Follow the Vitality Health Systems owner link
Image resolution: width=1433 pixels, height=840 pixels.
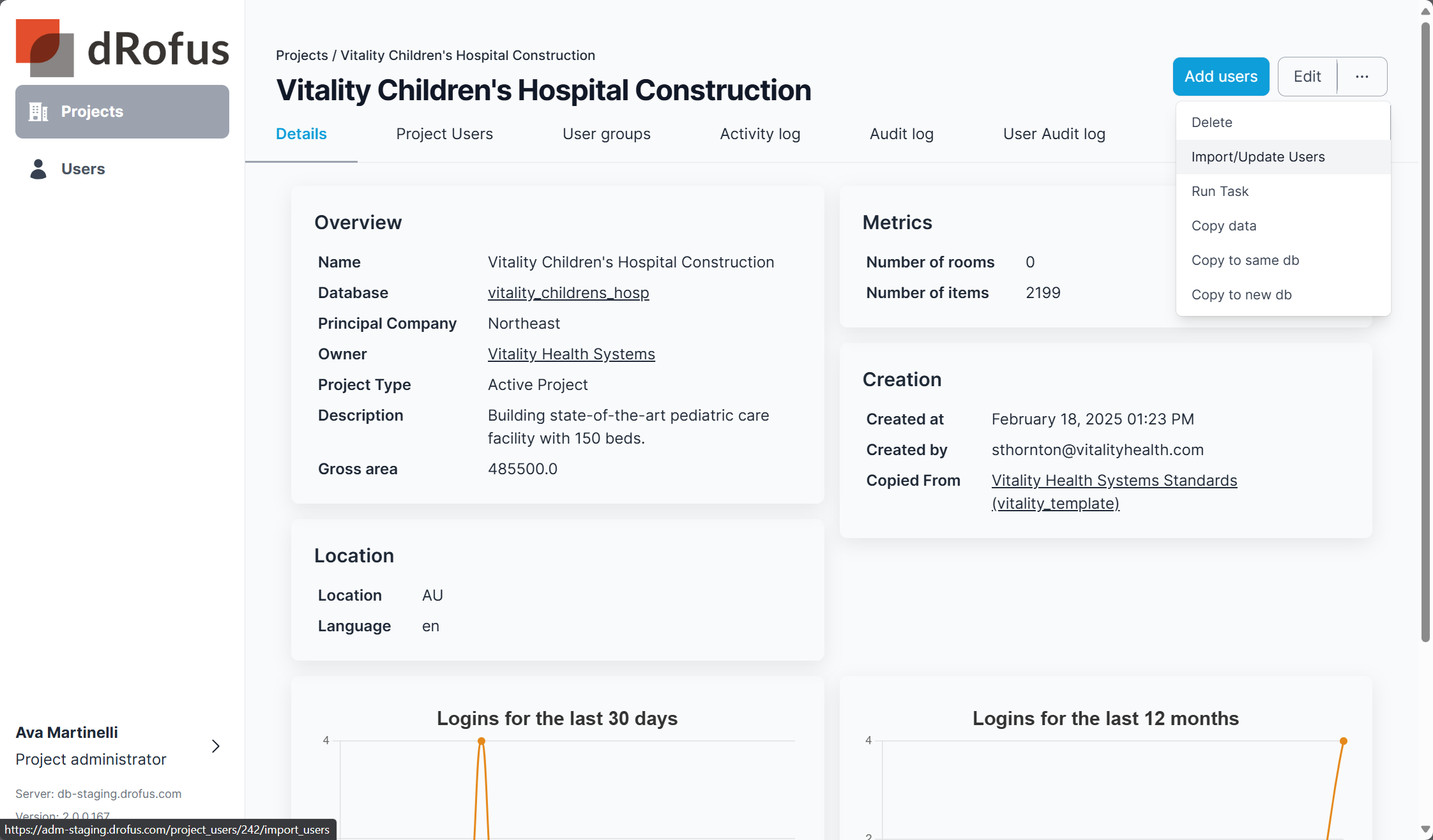click(571, 354)
